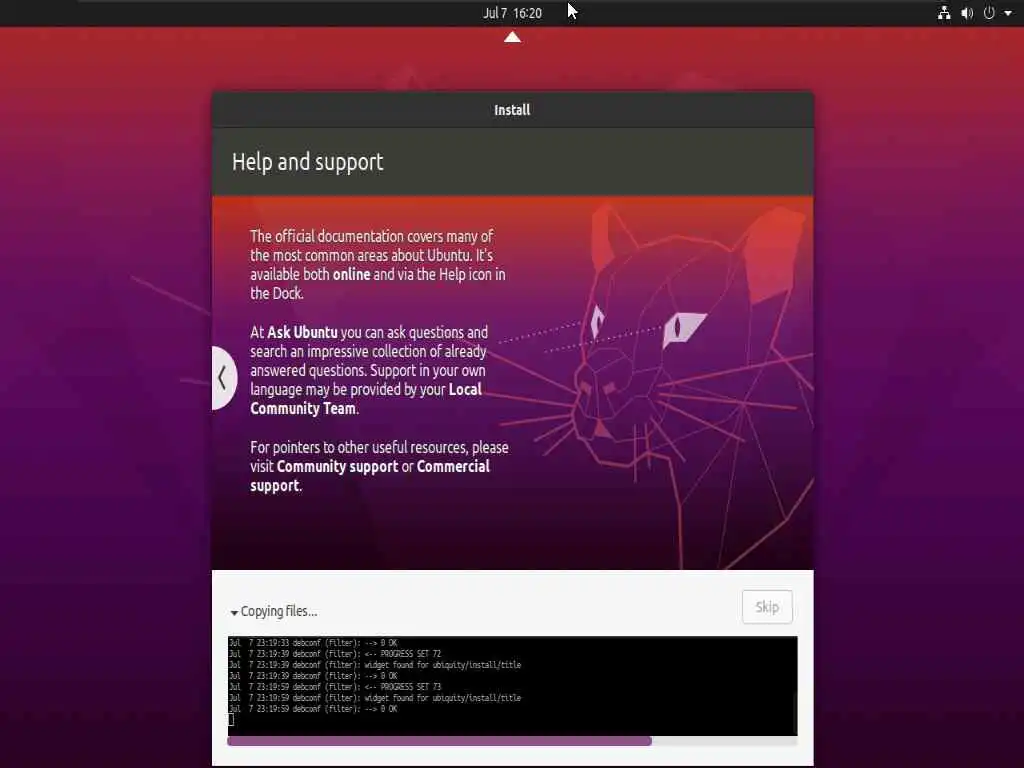Open the network status icon in top bar
1024x768 pixels.
point(944,13)
